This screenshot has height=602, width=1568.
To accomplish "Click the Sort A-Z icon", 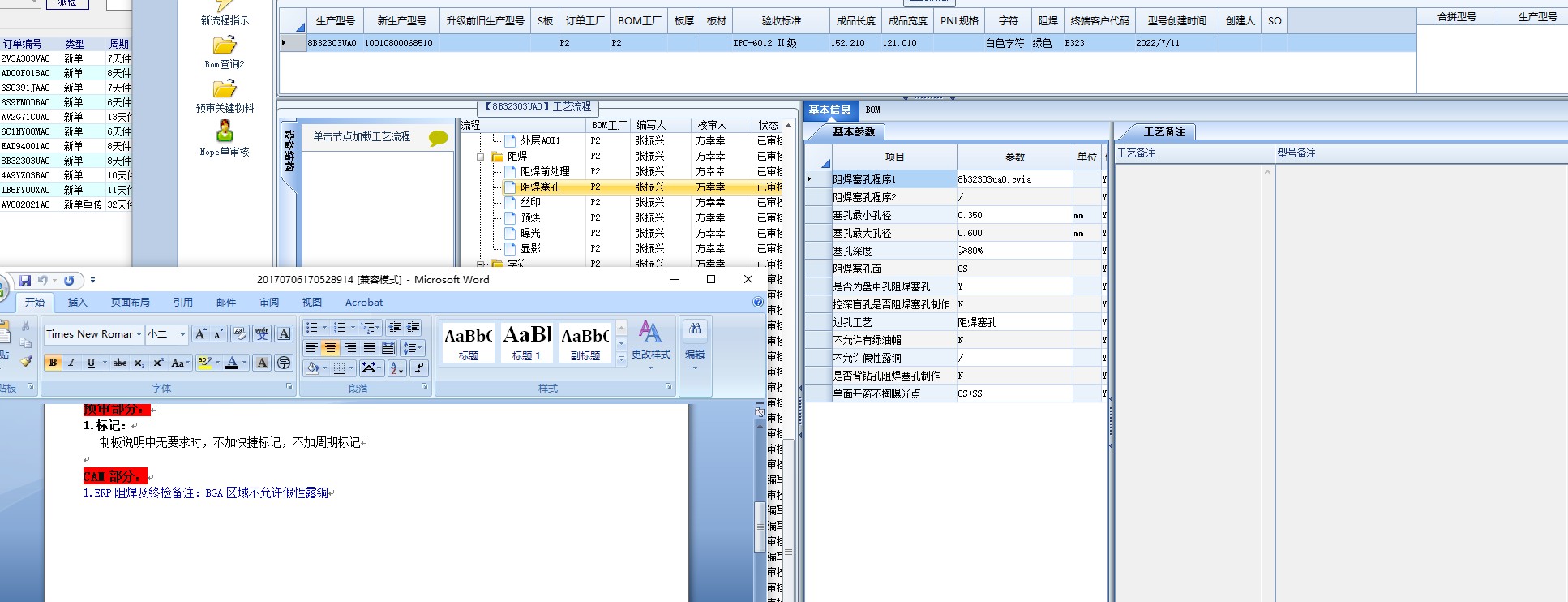I will (396, 368).
